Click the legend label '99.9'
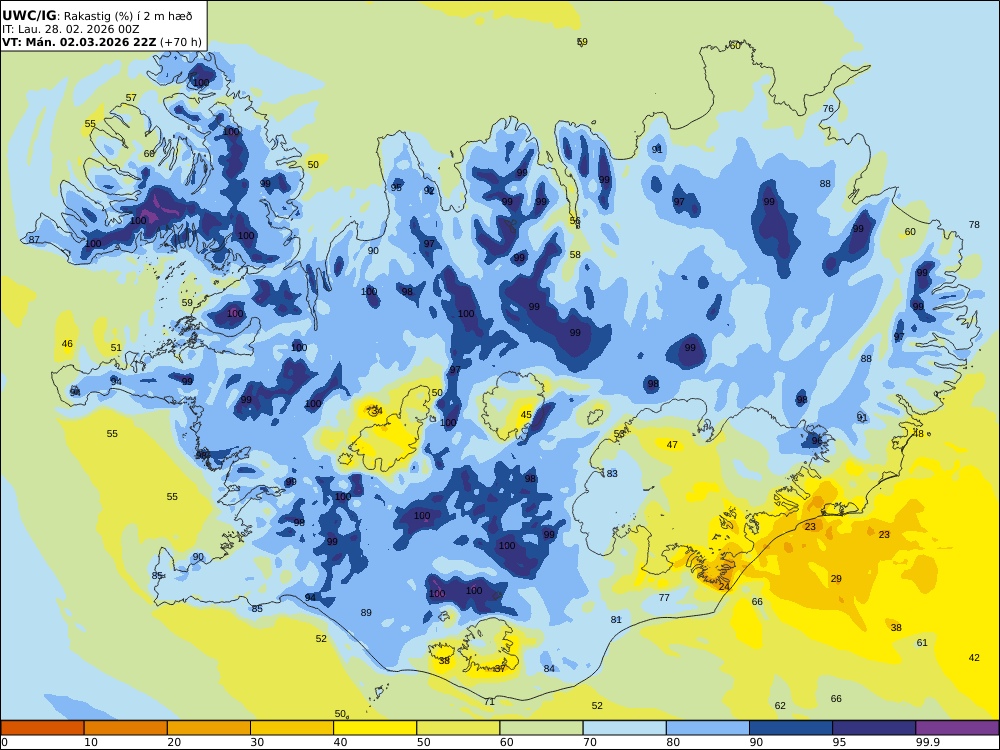Viewport: 1000px width, 750px height. click(x=927, y=742)
